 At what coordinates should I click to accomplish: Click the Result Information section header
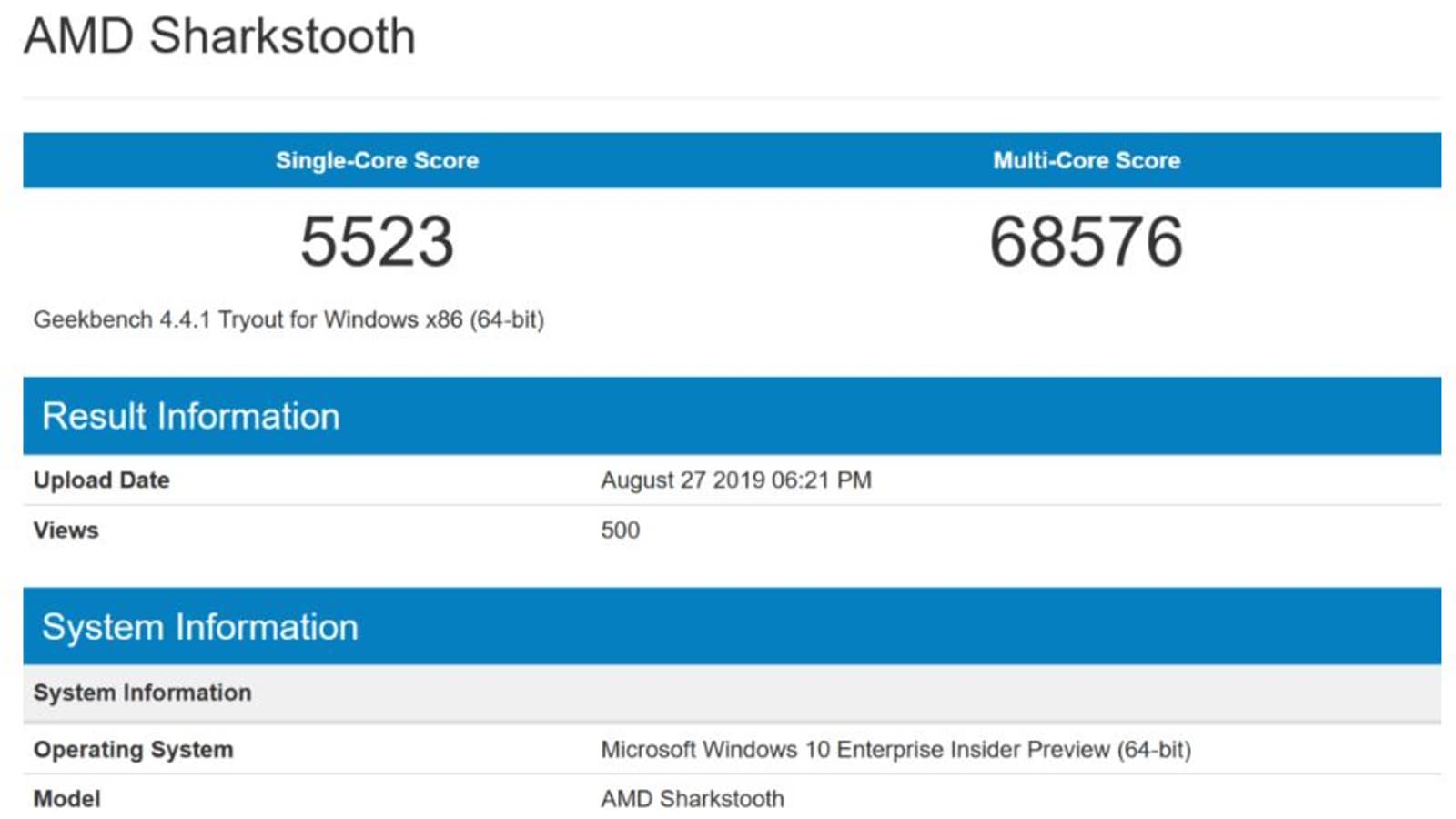[191, 416]
